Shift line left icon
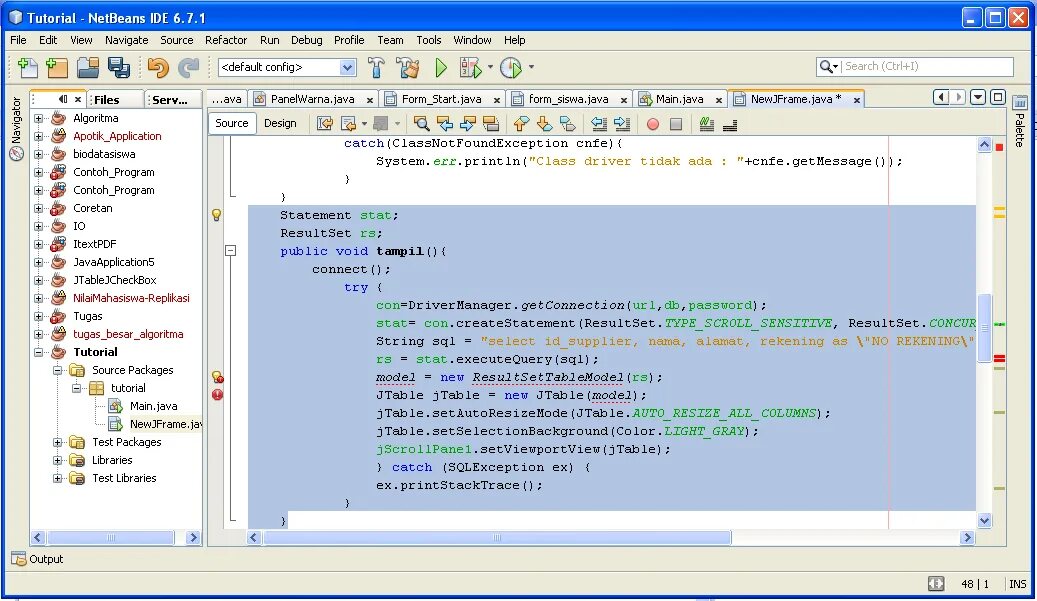Image resolution: width=1037 pixels, height=601 pixels. point(599,124)
